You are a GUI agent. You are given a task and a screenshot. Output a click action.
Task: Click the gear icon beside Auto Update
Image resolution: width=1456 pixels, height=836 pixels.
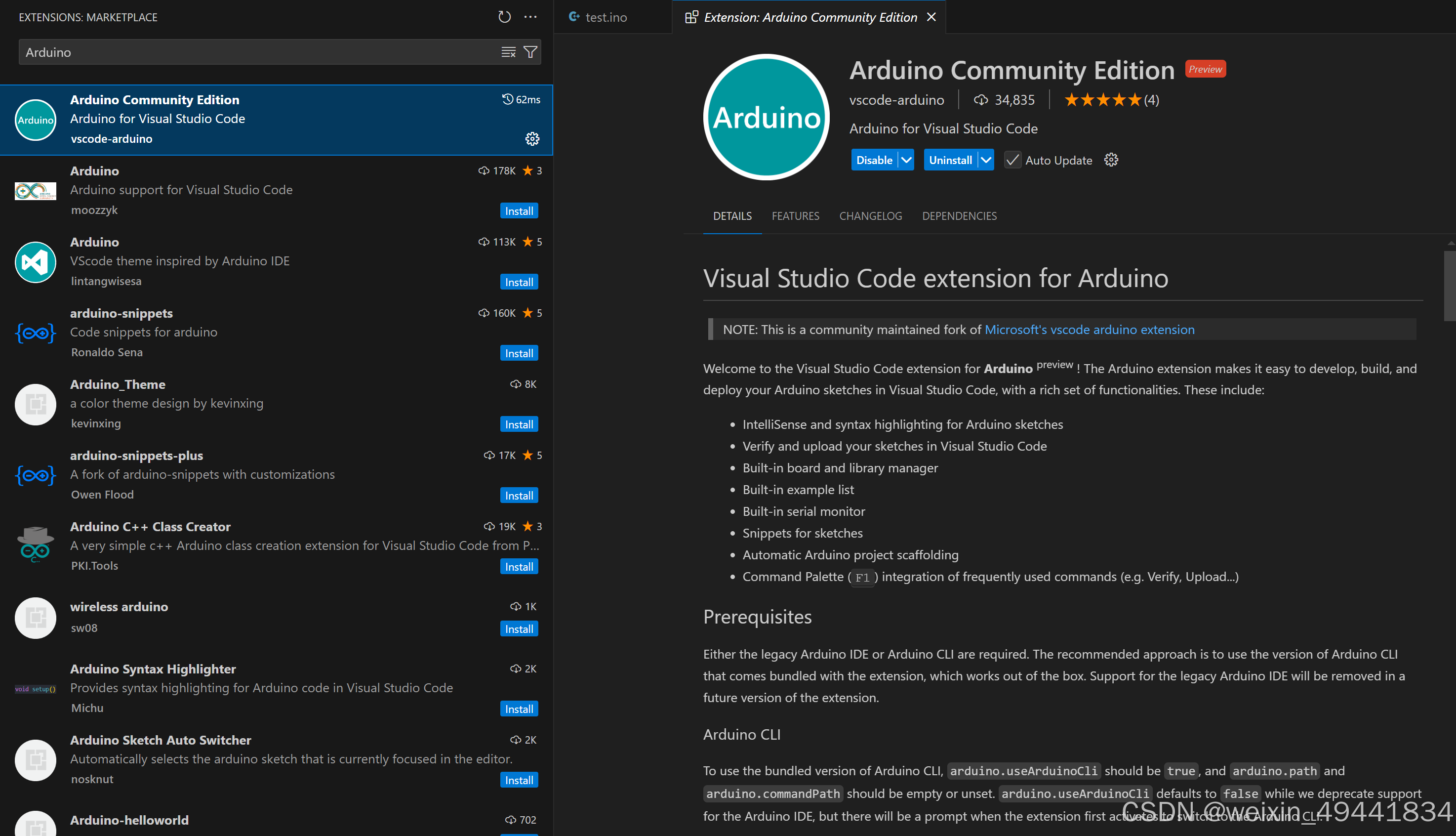coord(1111,160)
